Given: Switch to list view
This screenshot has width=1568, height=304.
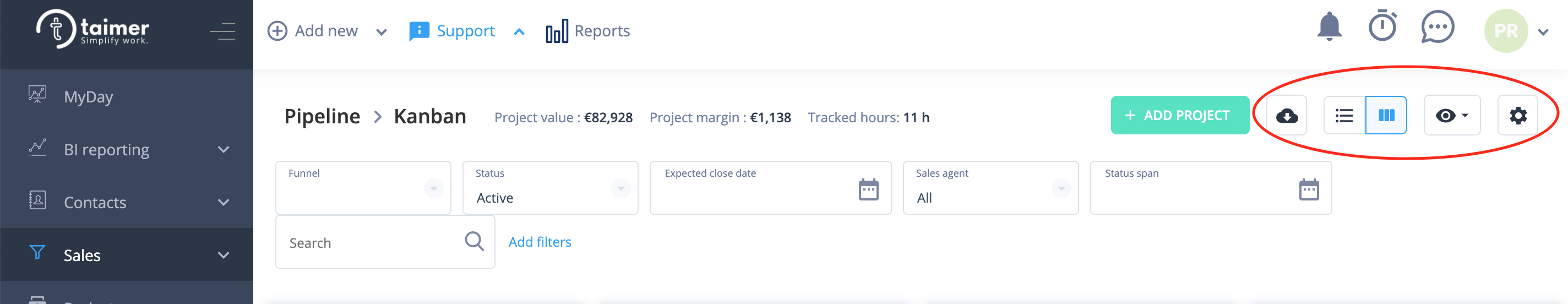Looking at the screenshot, I should click(1344, 115).
